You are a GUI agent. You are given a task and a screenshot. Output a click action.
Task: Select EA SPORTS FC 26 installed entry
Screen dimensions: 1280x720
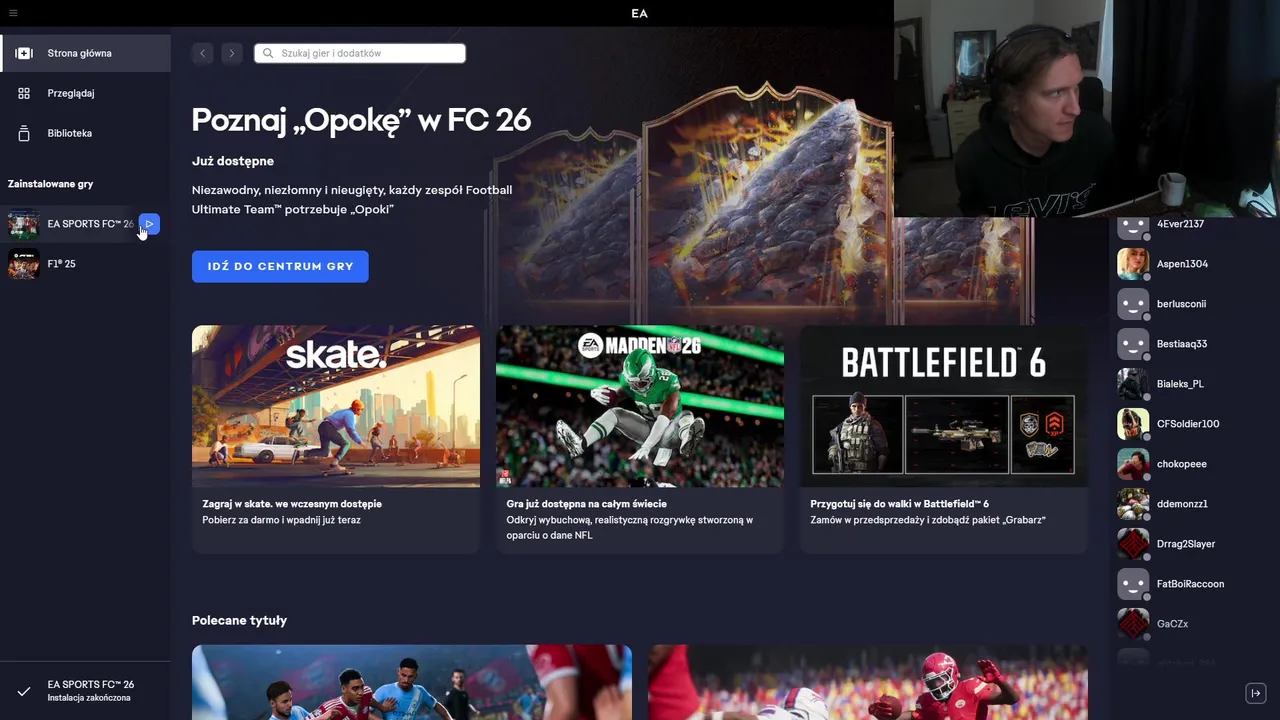click(85, 224)
